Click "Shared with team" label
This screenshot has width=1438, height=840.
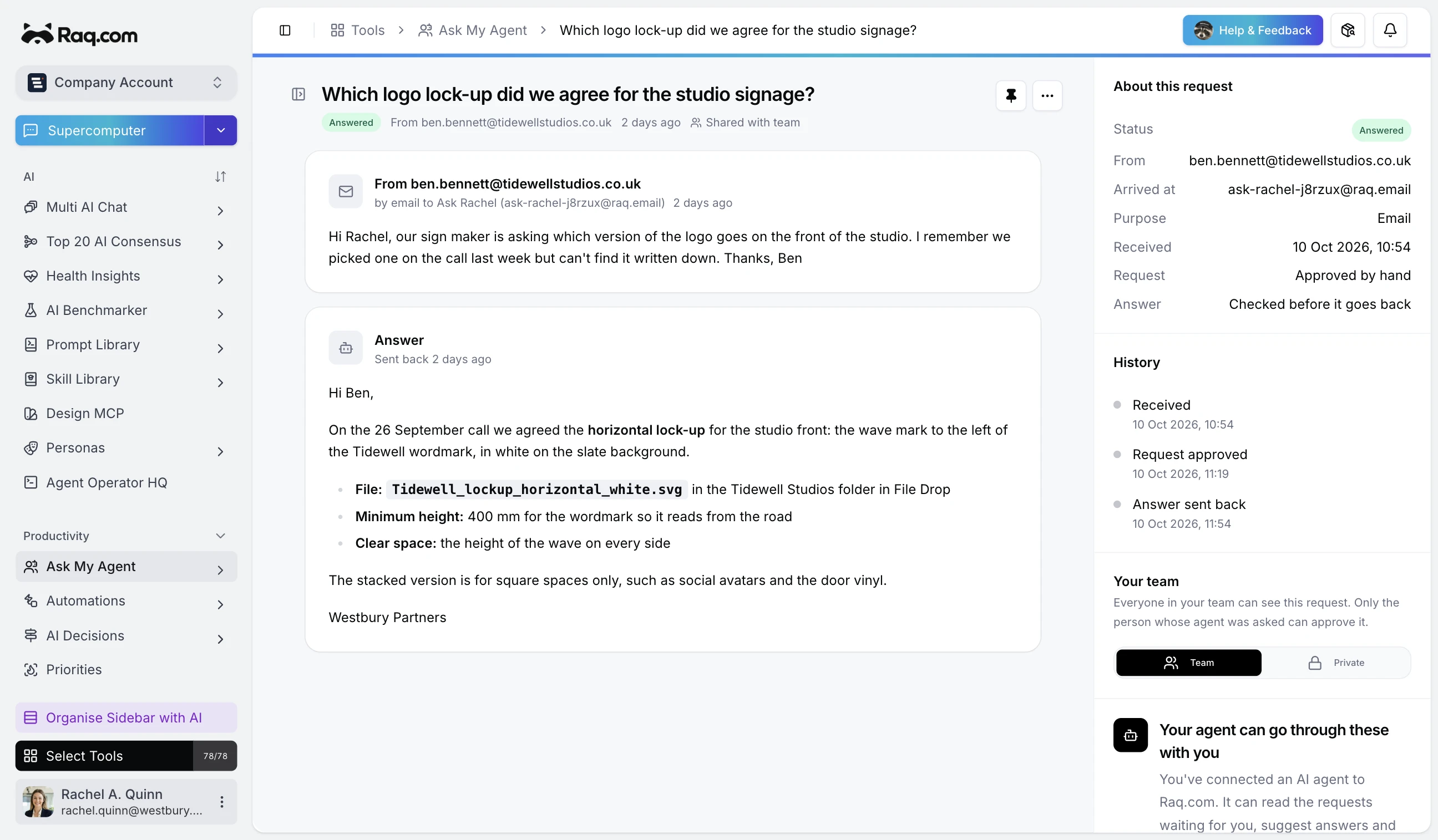pyautogui.click(x=745, y=123)
